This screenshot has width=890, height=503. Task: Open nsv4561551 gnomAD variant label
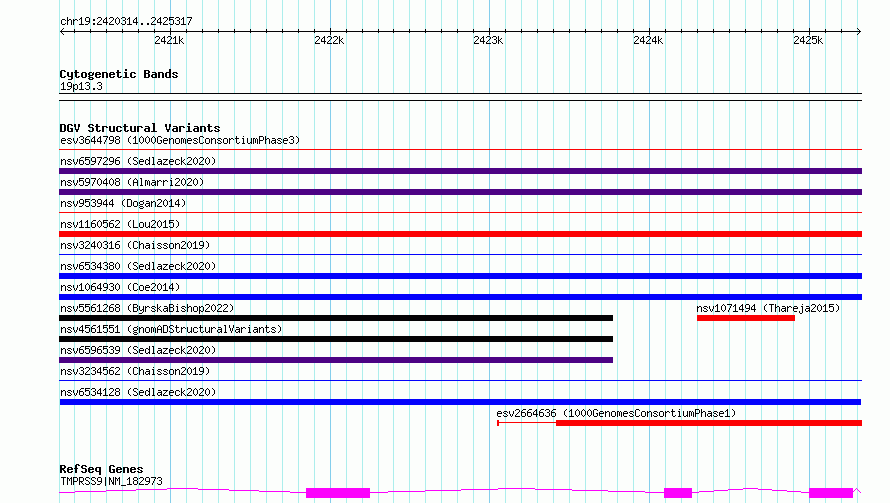click(x=171, y=329)
